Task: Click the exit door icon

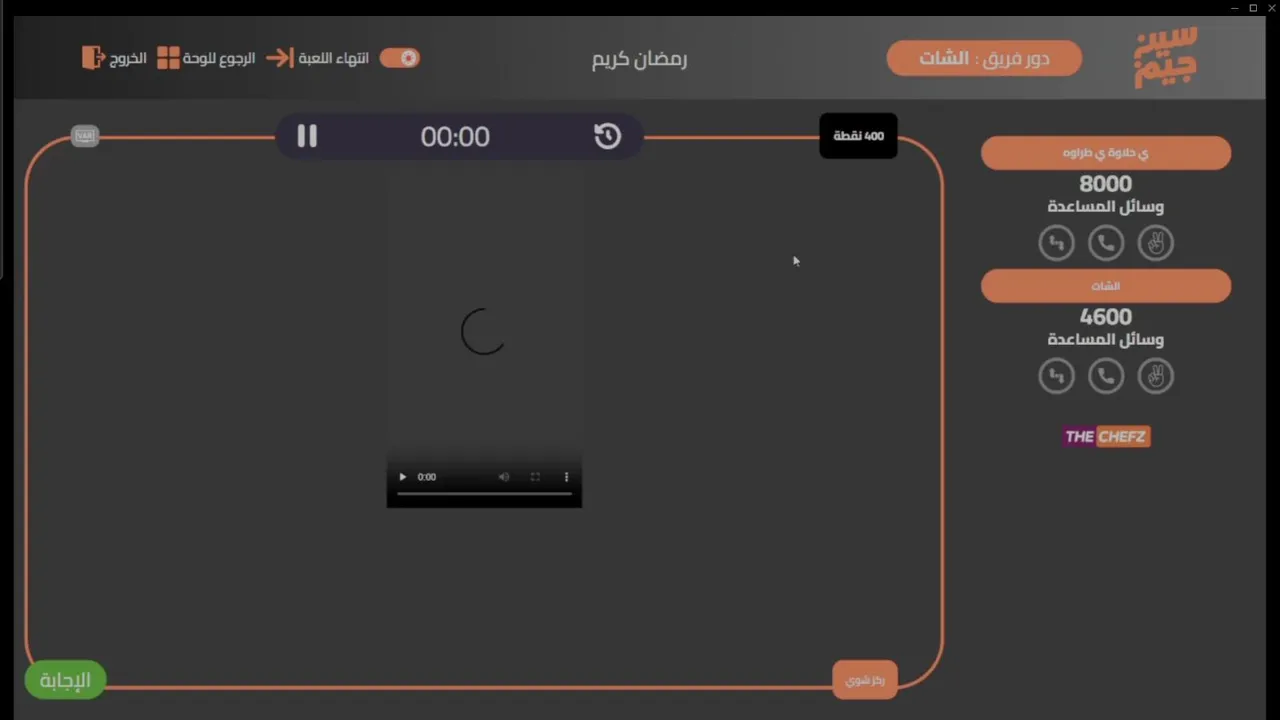Action: pyautogui.click(x=93, y=58)
